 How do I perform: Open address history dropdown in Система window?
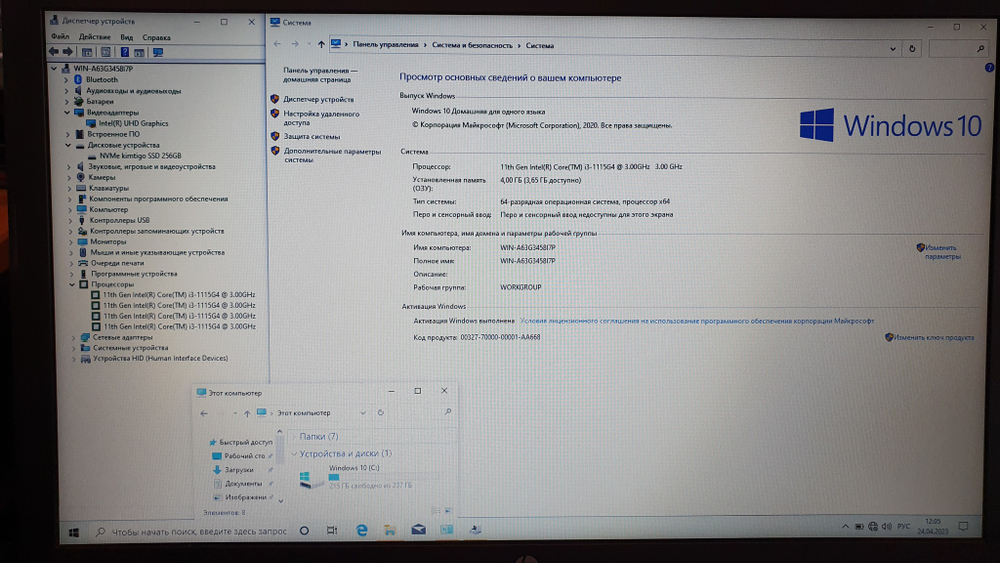point(892,48)
